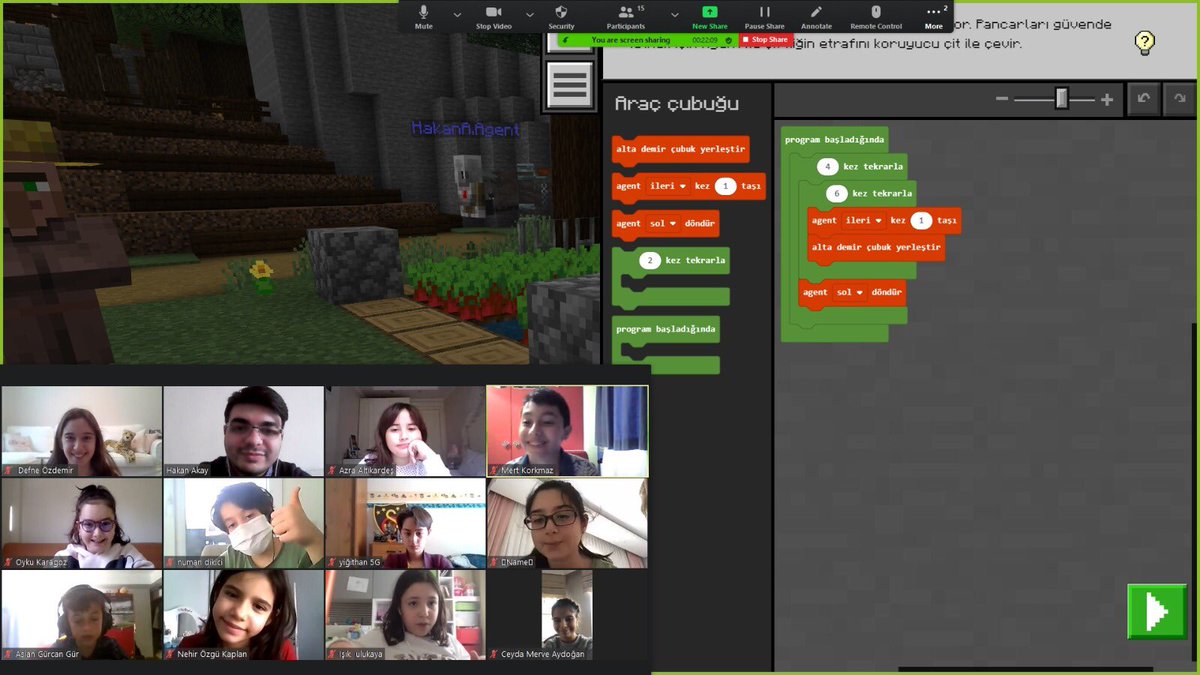This screenshot has width=1200, height=675.
Task: Redo the last block change
Action: (1180, 99)
